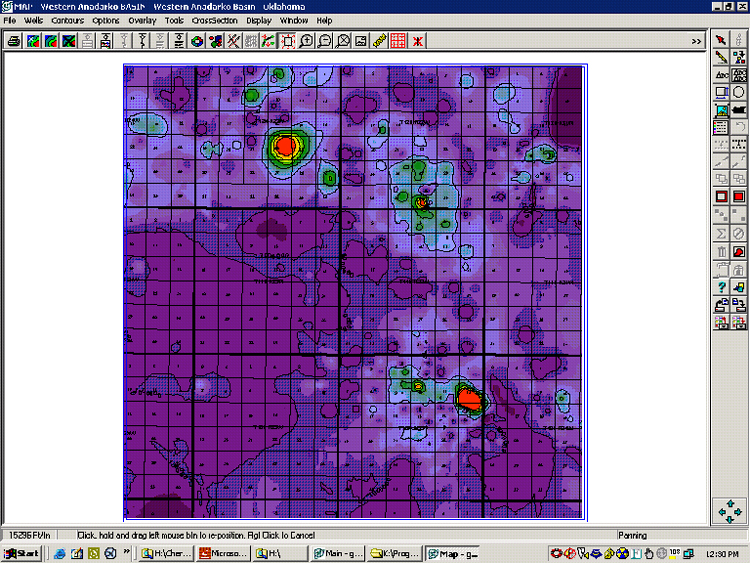This screenshot has width=750, height=563.
Task: Click the insert image icon in side palette
Action: pos(721,110)
